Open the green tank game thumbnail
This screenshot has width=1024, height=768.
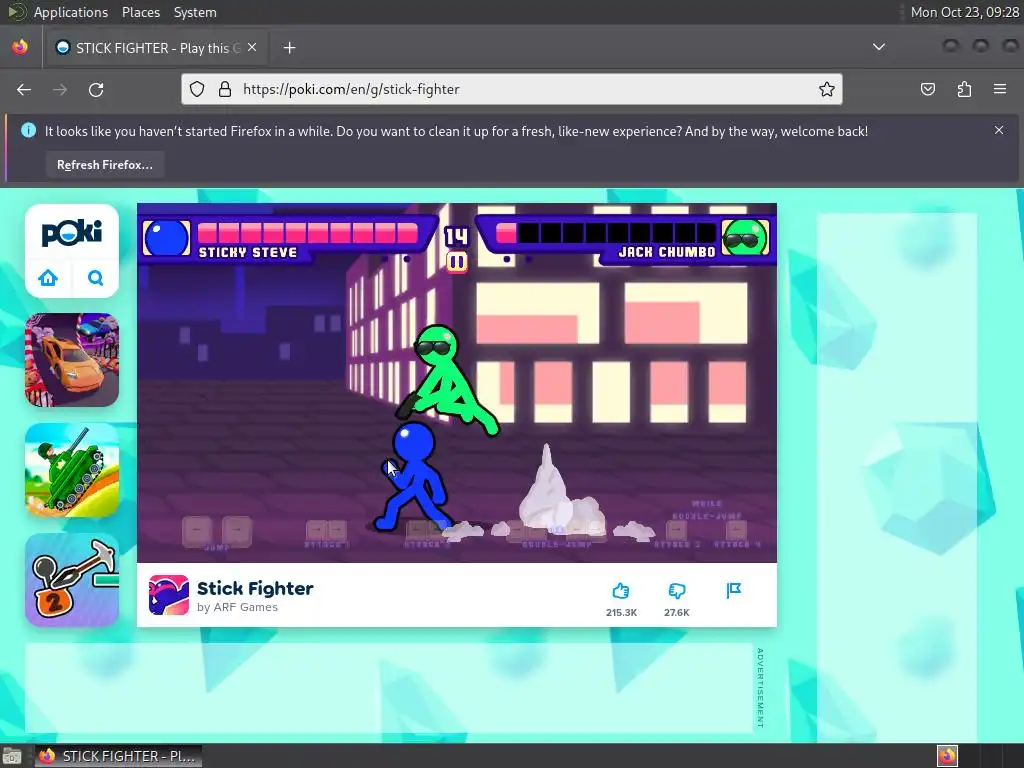coord(72,470)
